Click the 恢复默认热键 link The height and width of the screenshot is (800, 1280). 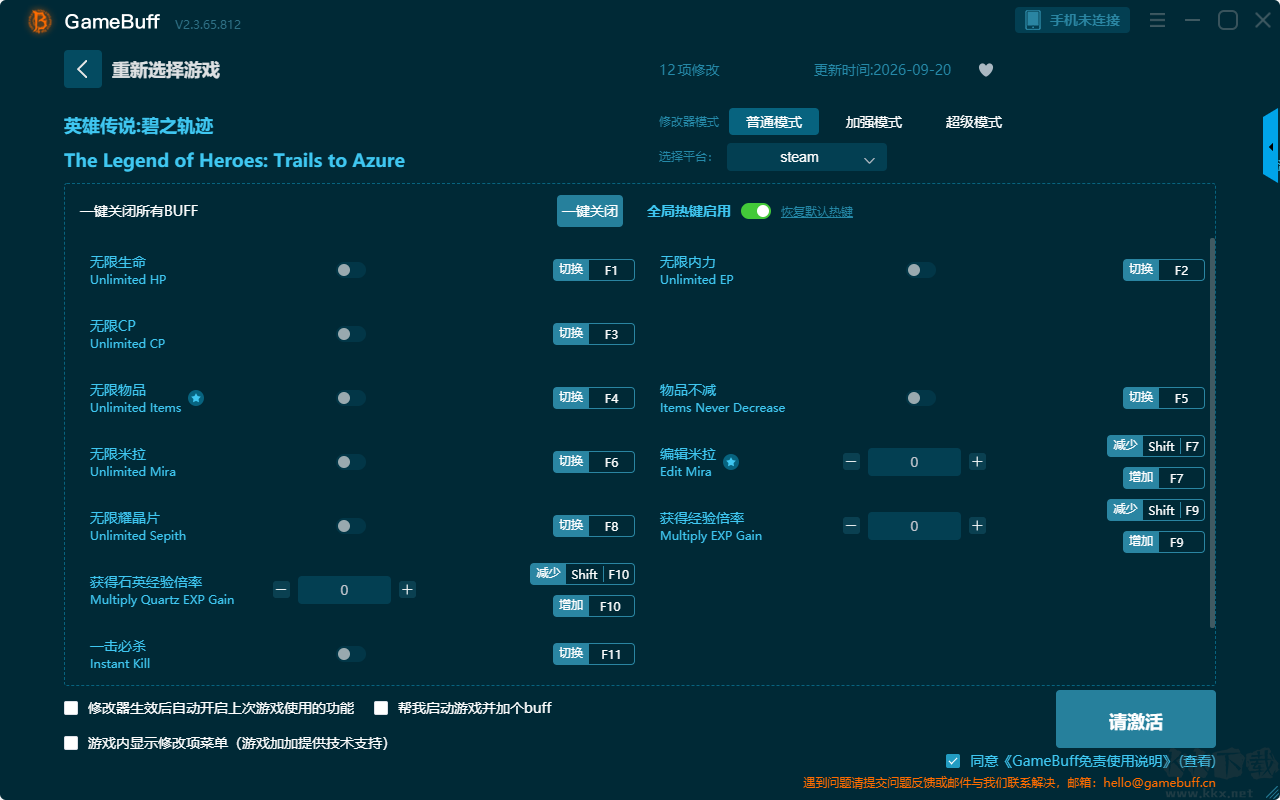pyautogui.click(x=817, y=212)
